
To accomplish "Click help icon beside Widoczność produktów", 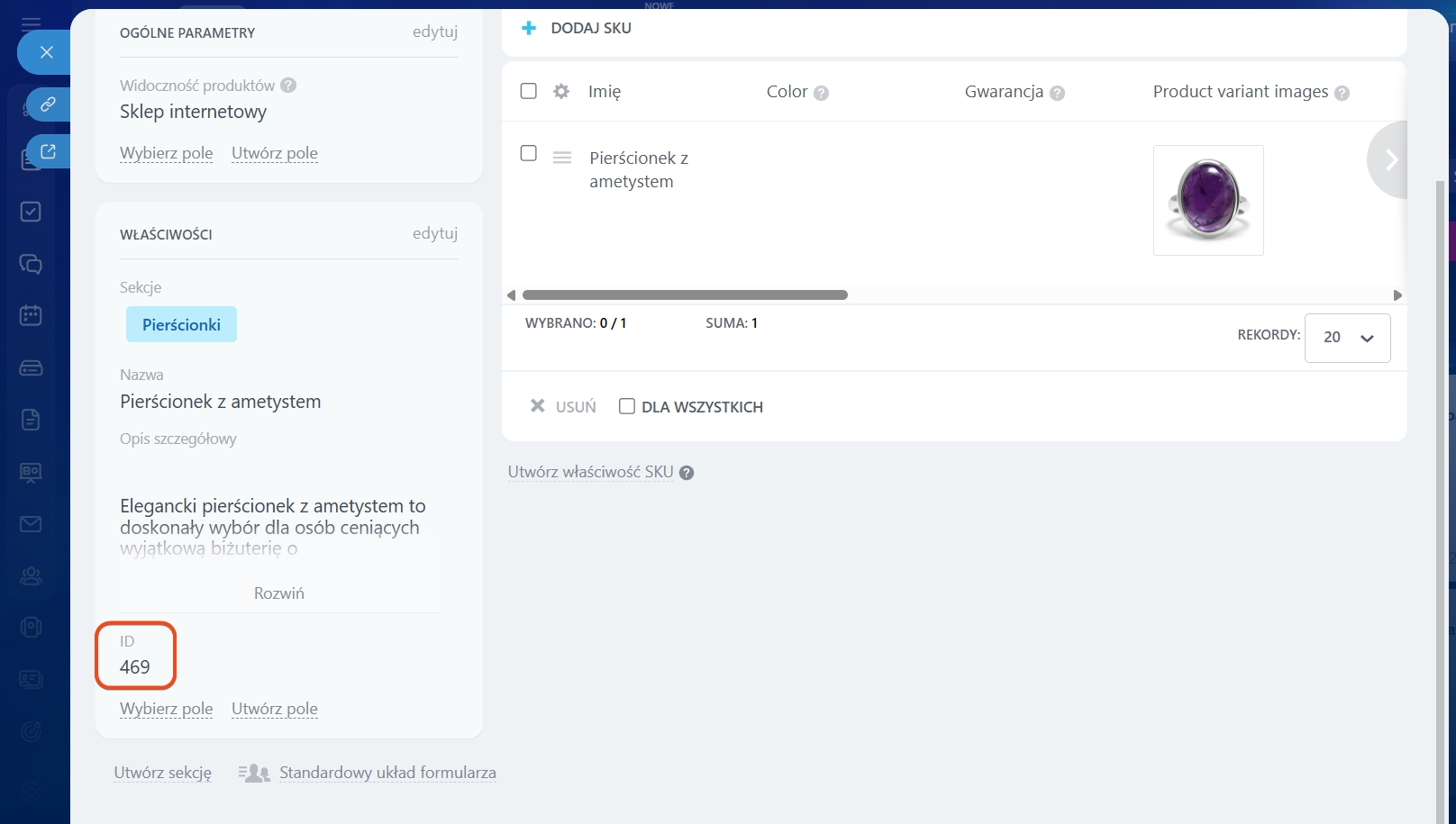I will click(288, 86).
